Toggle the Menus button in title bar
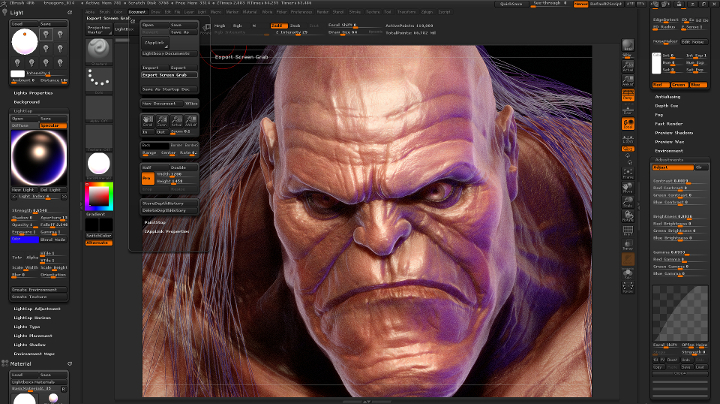 581,4
